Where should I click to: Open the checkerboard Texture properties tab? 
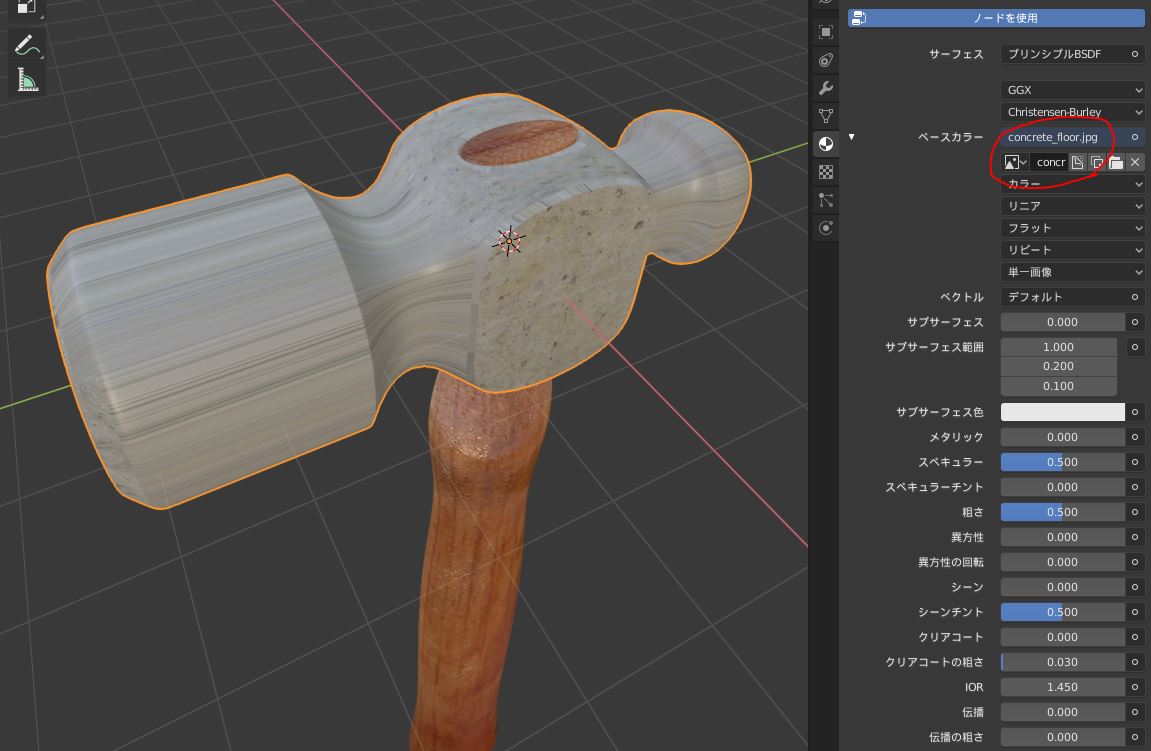[x=826, y=172]
